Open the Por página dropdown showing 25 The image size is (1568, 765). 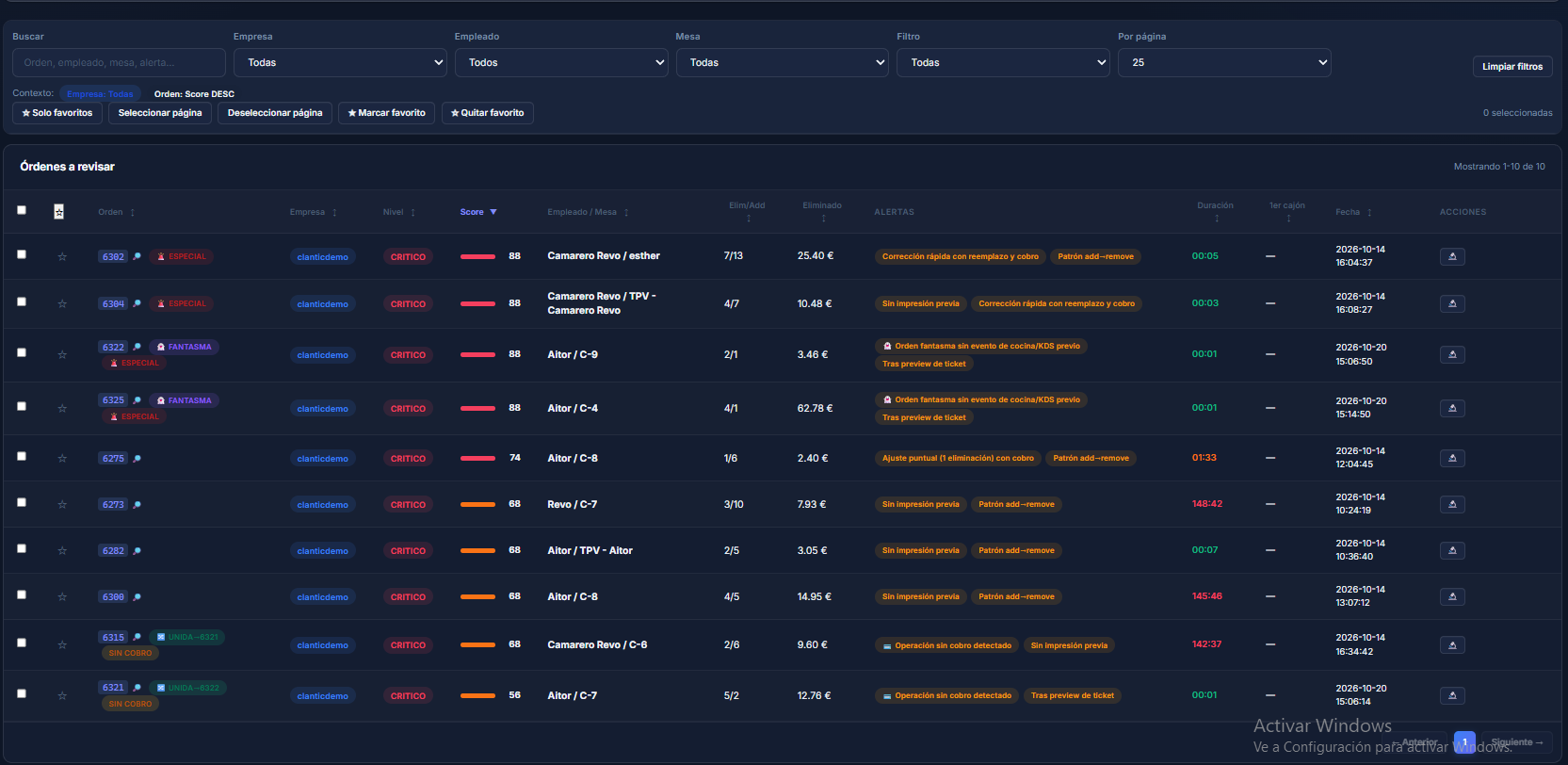pyautogui.click(x=1224, y=62)
